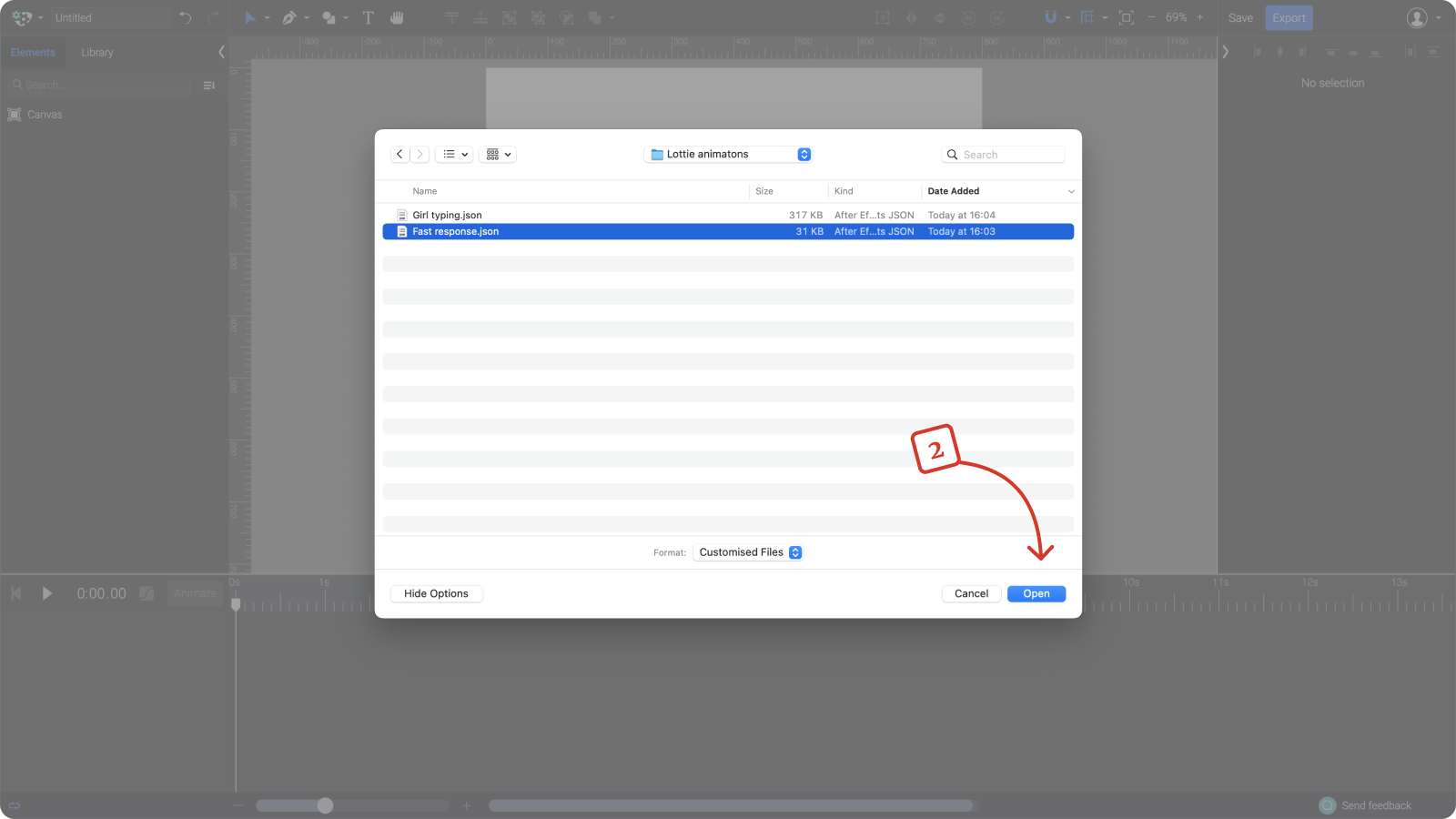The image size is (1456, 819).
Task: Open the list view dropdown in the dialog
Action: pyautogui.click(x=454, y=154)
